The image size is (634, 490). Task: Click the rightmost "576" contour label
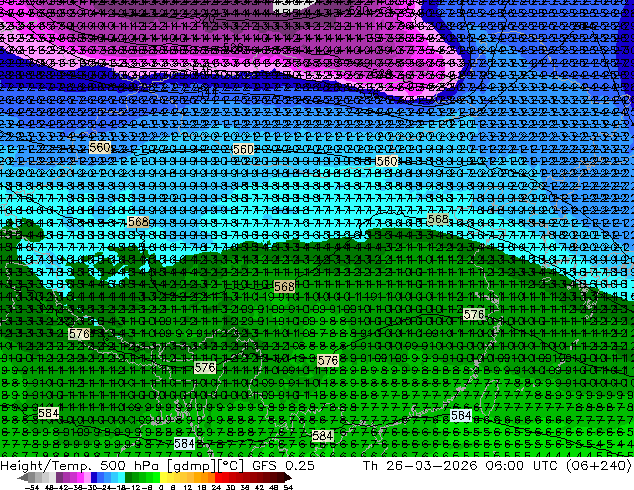(x=473, y=314)
